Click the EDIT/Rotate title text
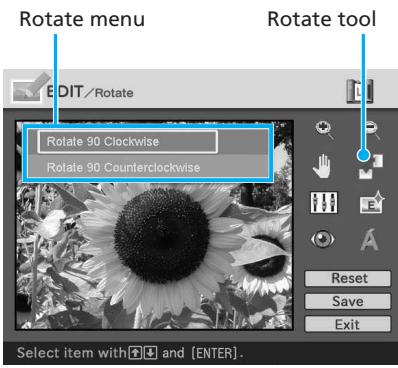Viewport: 398px width, 368px height. click(x=90, y=92)
